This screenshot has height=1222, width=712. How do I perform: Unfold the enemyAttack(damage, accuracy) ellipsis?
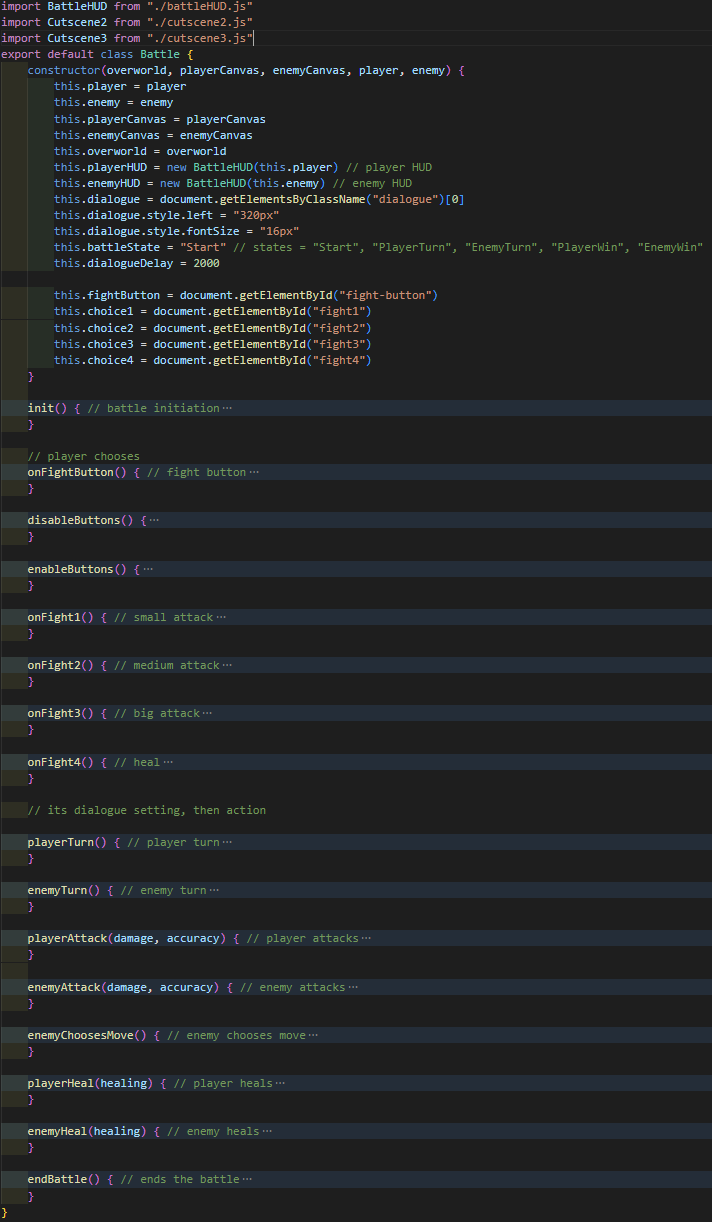(353, 987)
